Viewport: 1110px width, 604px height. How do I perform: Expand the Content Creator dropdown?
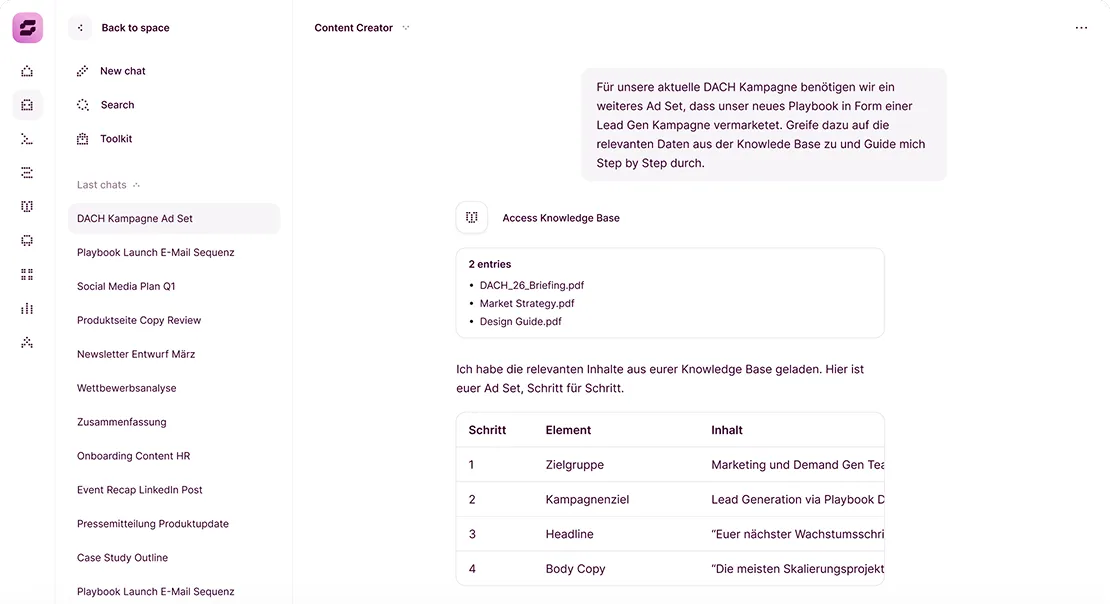click(406, 28)
